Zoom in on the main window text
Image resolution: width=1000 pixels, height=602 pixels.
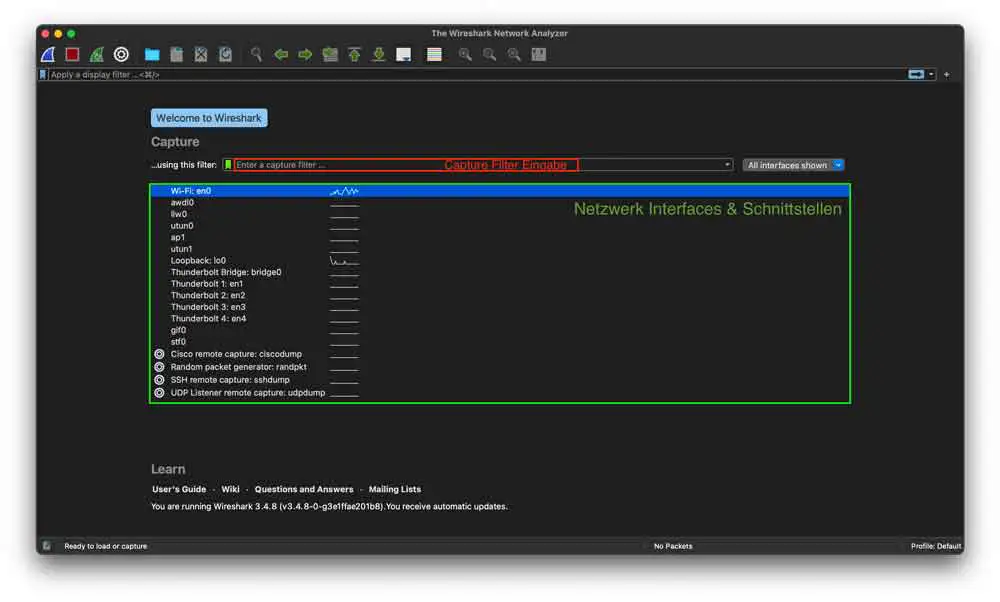[x=466, y=55]
